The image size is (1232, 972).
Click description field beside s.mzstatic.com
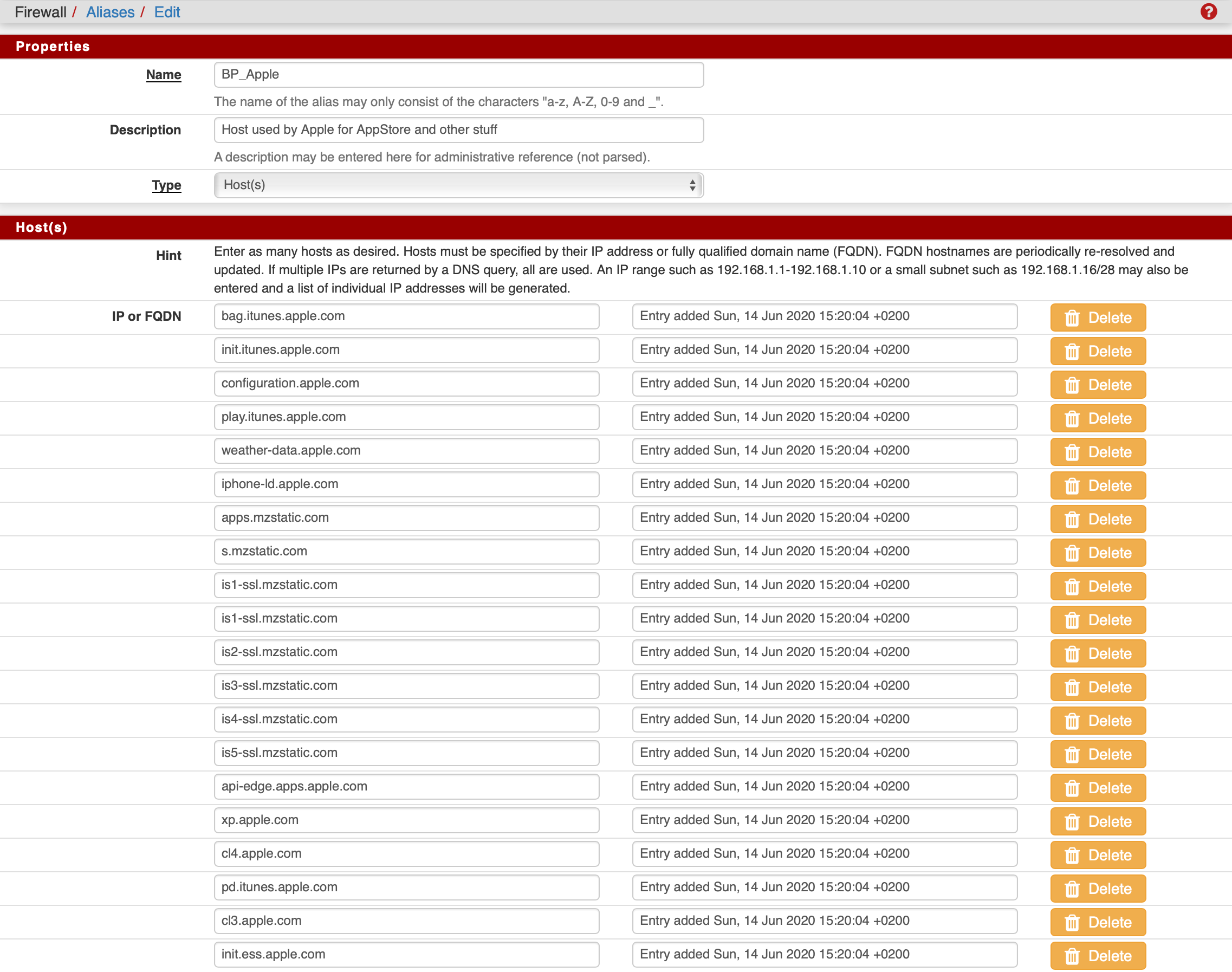coord(825,552)
